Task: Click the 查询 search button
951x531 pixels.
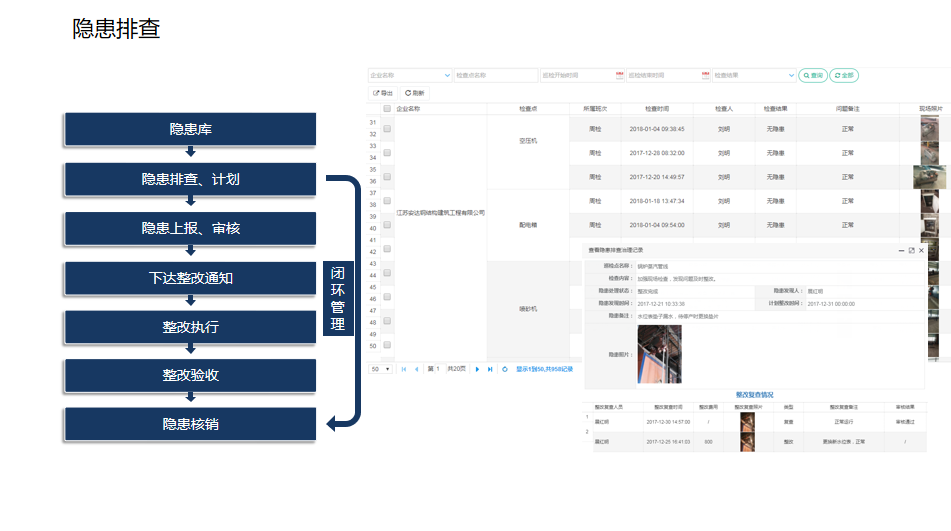Action: click(813, 75)
